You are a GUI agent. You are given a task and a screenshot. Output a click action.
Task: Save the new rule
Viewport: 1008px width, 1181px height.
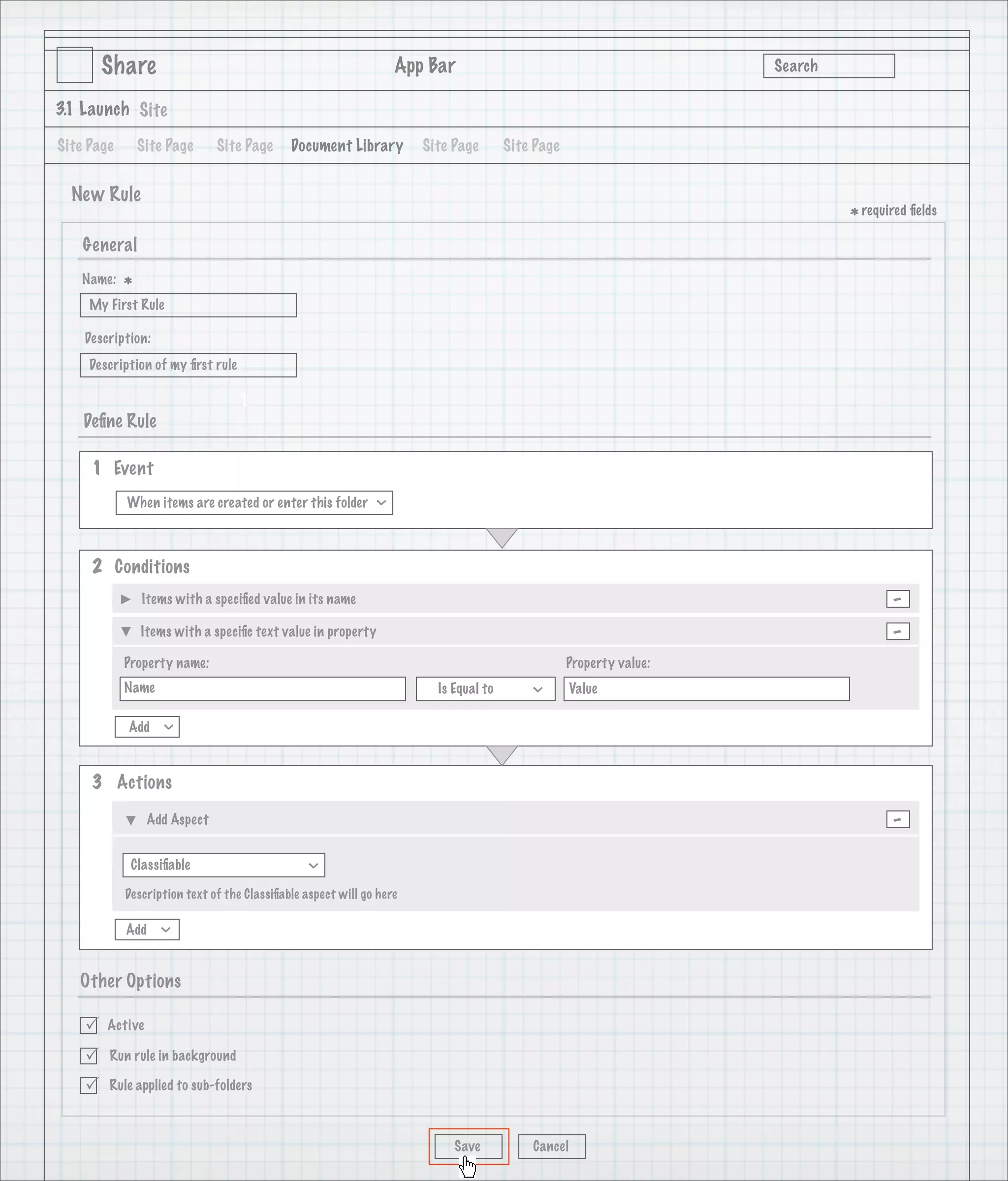click(x=468, y=1146)
